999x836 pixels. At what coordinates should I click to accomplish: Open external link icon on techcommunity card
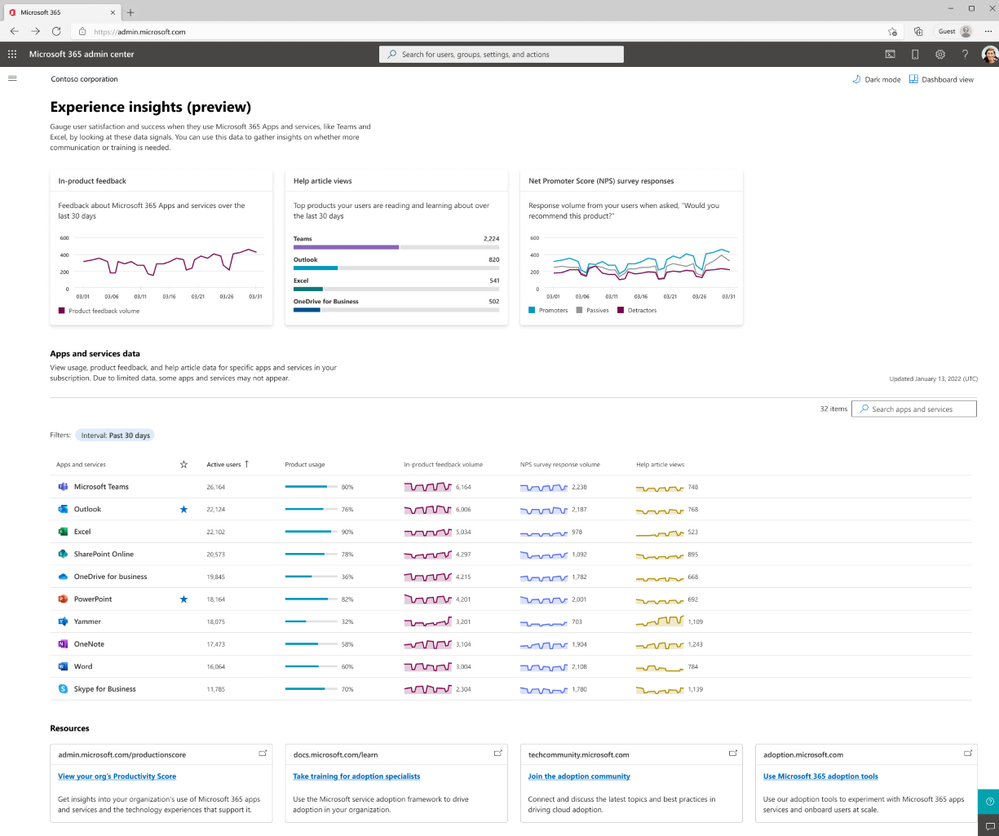(x=733, y=753)
